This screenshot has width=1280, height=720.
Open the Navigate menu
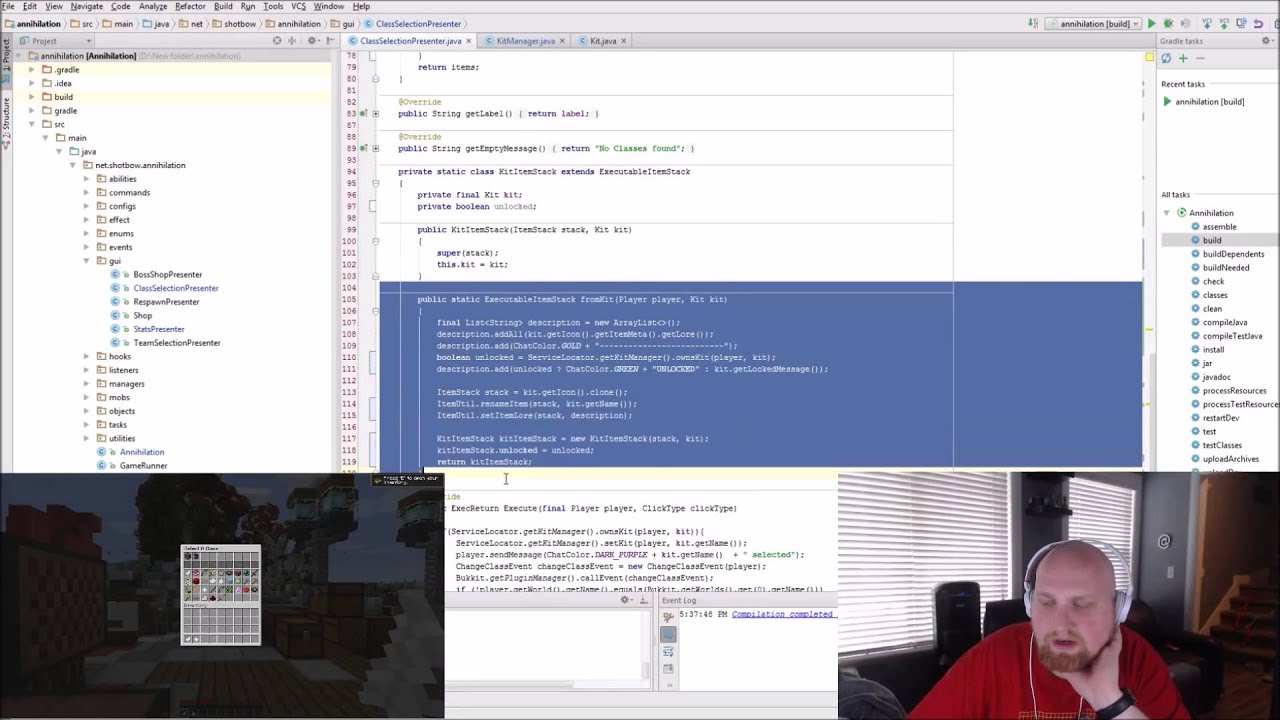click(x=86, y=6)
